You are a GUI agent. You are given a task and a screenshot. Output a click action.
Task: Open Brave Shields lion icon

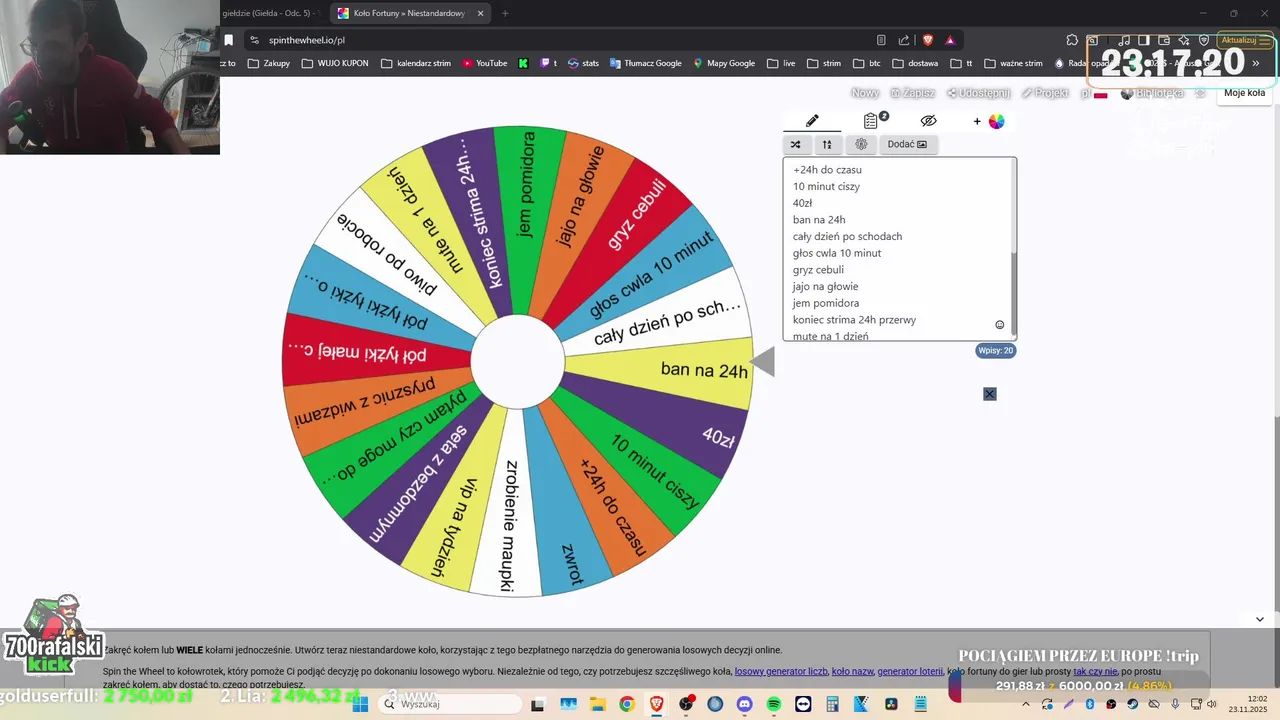coord(928,40)
